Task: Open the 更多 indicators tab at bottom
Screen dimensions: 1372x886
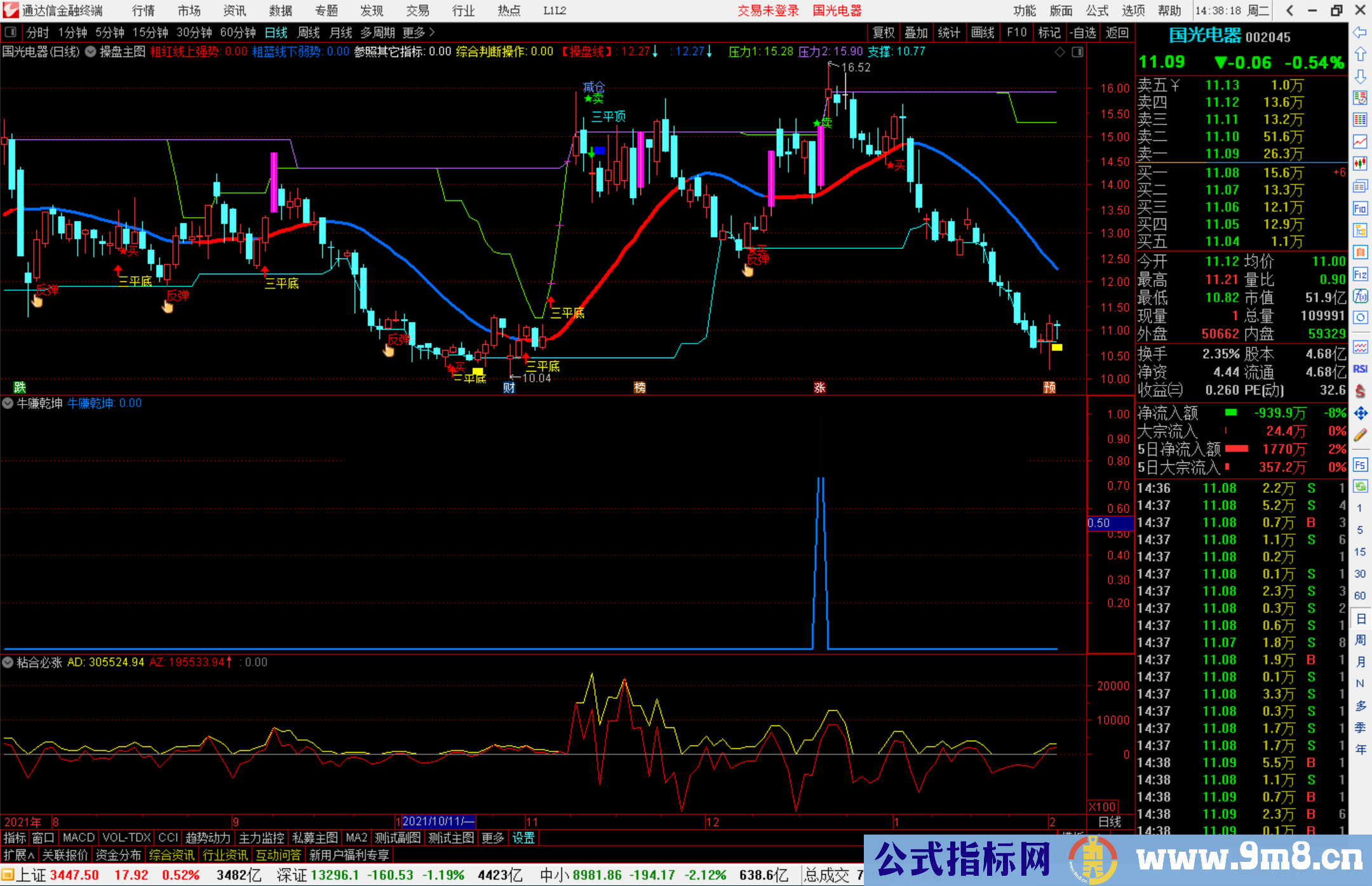Action: coord(492,838)
